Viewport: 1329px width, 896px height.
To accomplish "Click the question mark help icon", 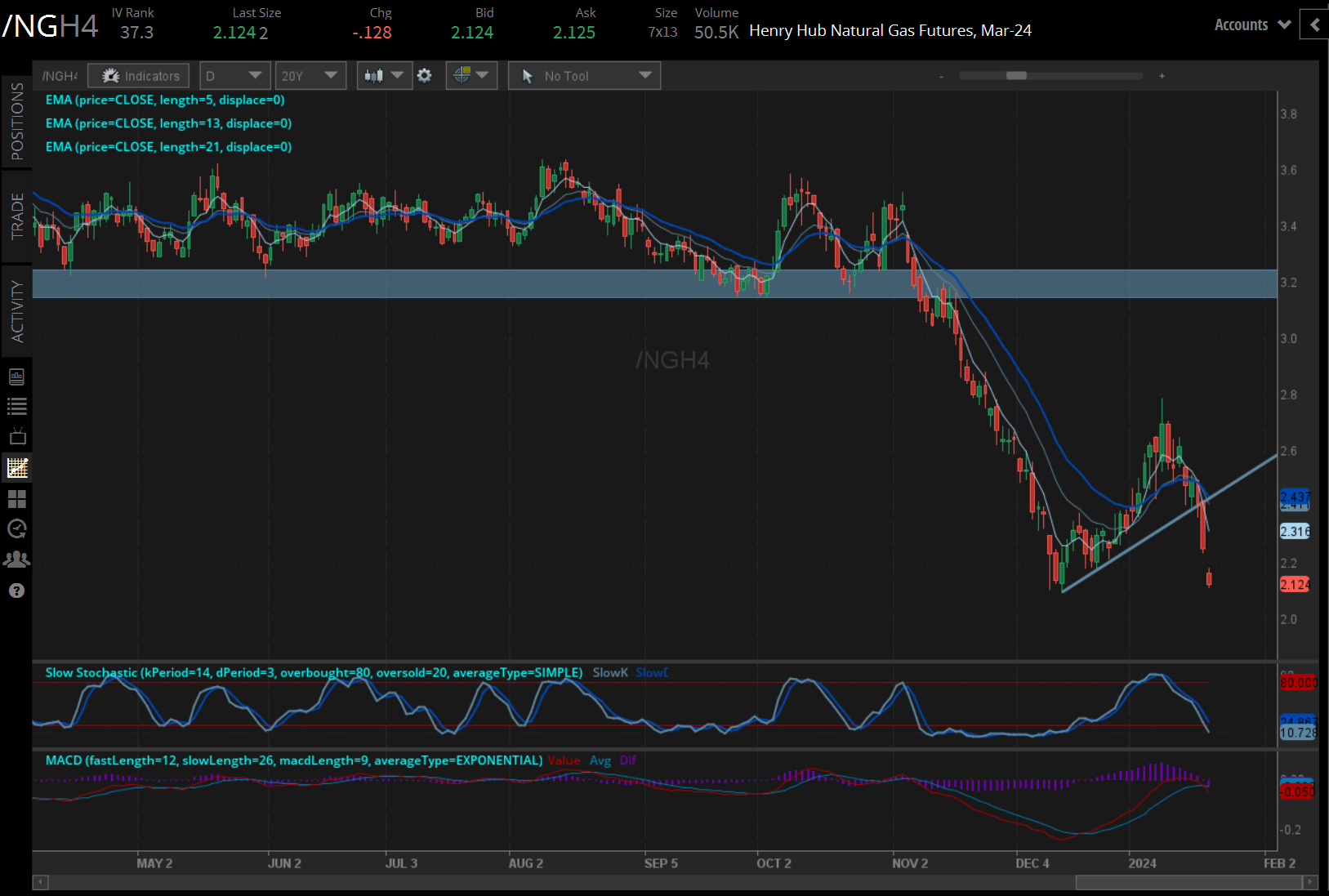I will 16,591.
